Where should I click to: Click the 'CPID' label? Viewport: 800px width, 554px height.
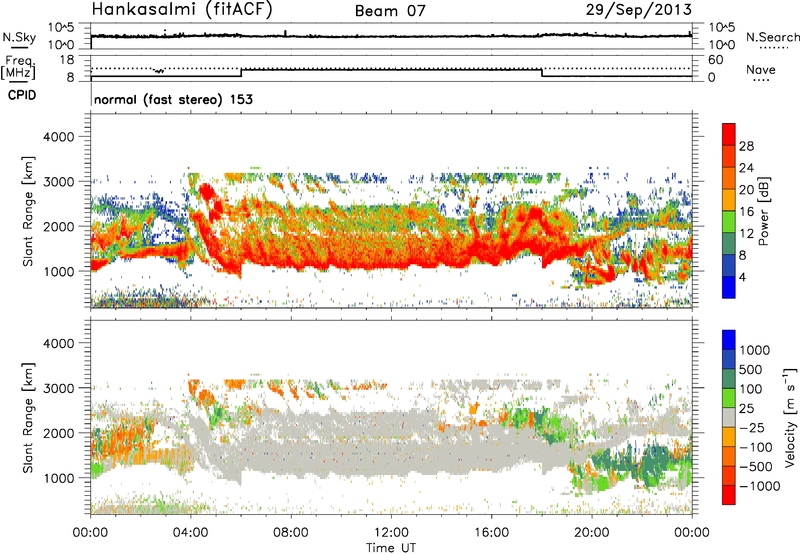point(22,95)
